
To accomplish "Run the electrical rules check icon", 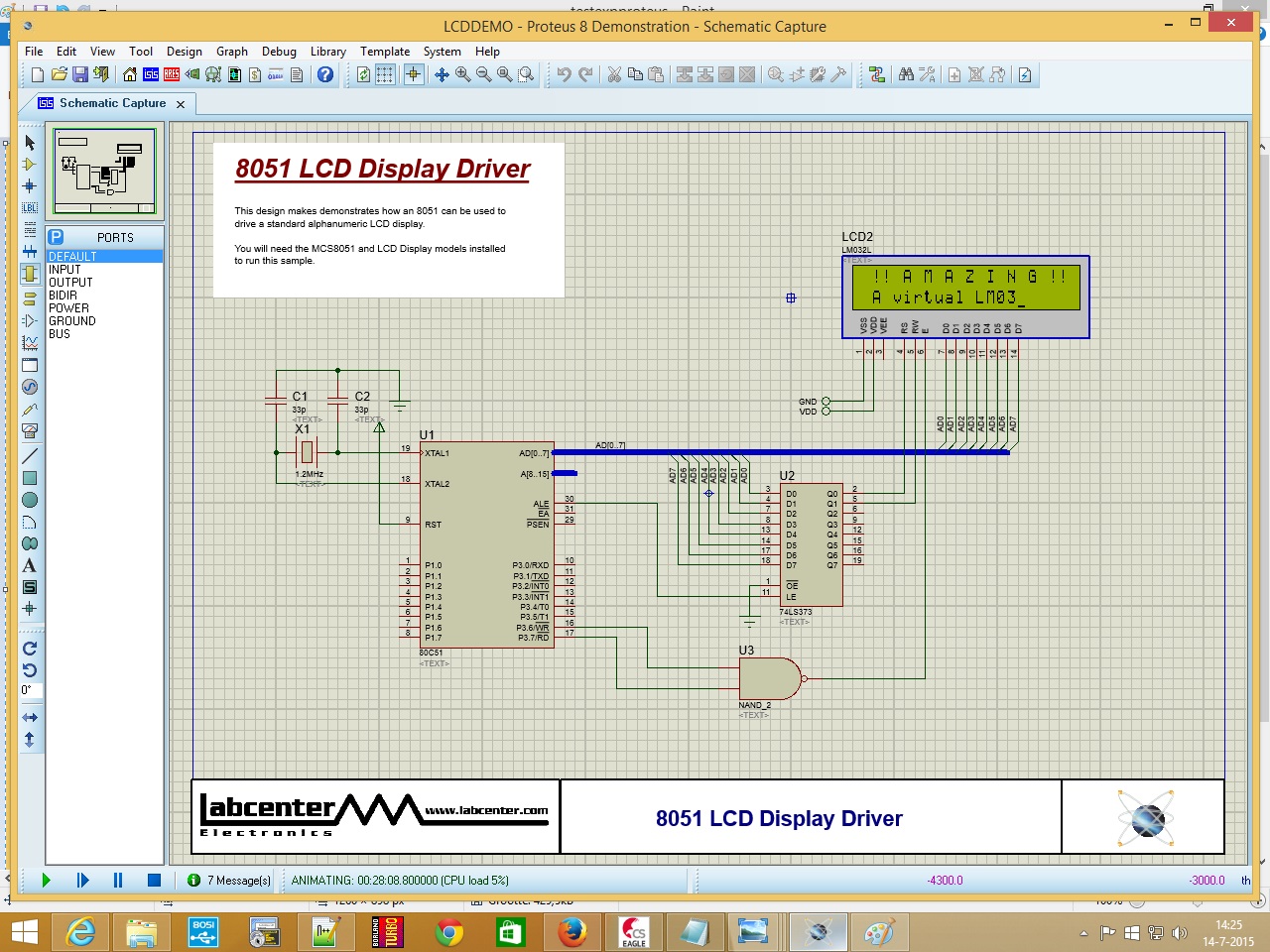I will [1025, 74].
